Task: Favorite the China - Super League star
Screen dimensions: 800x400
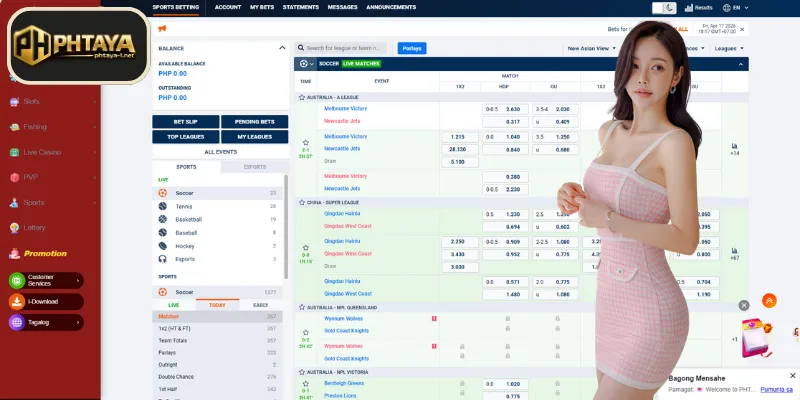Action: (302, 203)
